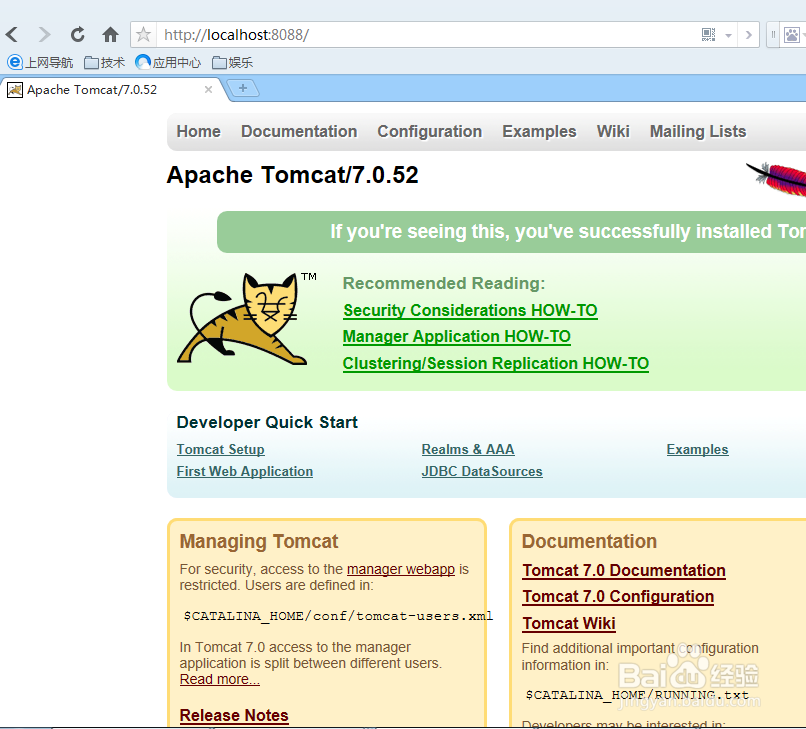Open Wiki in Tomcat navigation bar

613,132
